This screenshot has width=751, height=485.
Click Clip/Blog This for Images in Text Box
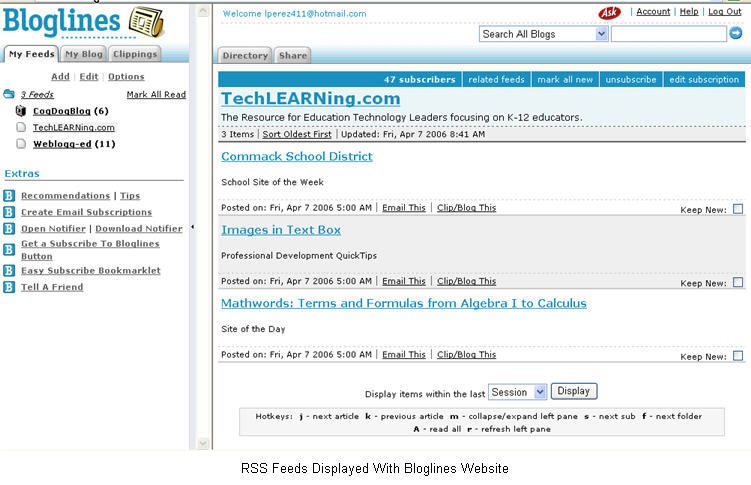click(467, 281)
